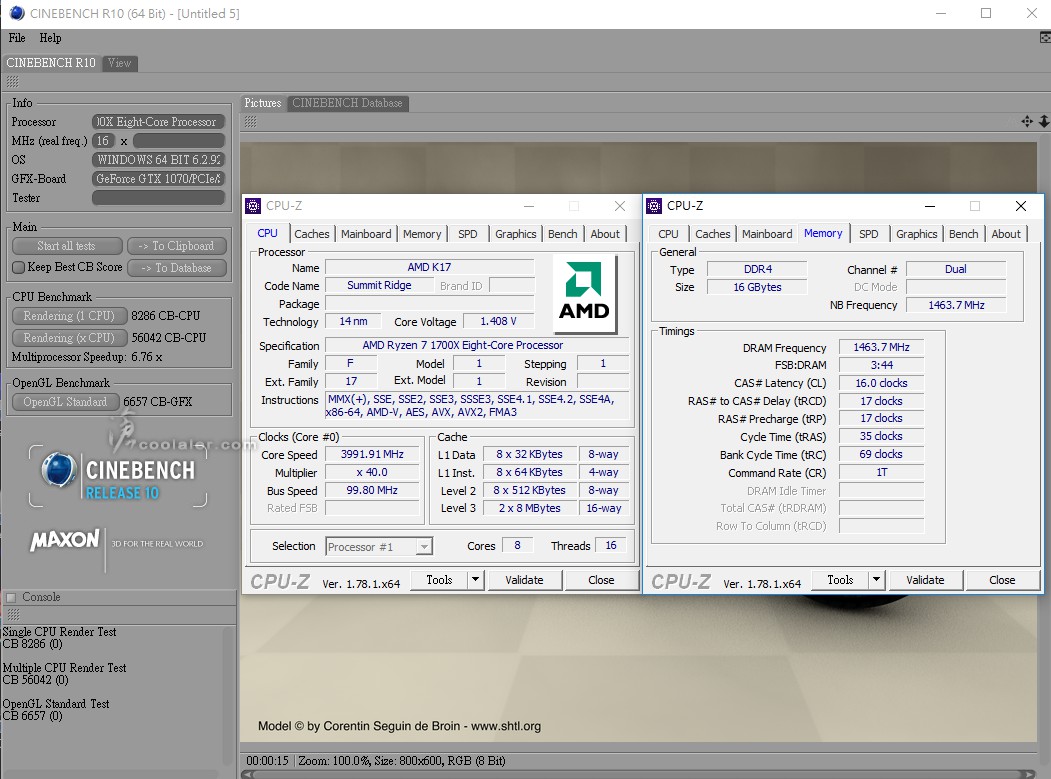
Task: Click the horizontal scrollbar under the picture view
Action: (x=638, y=774)
